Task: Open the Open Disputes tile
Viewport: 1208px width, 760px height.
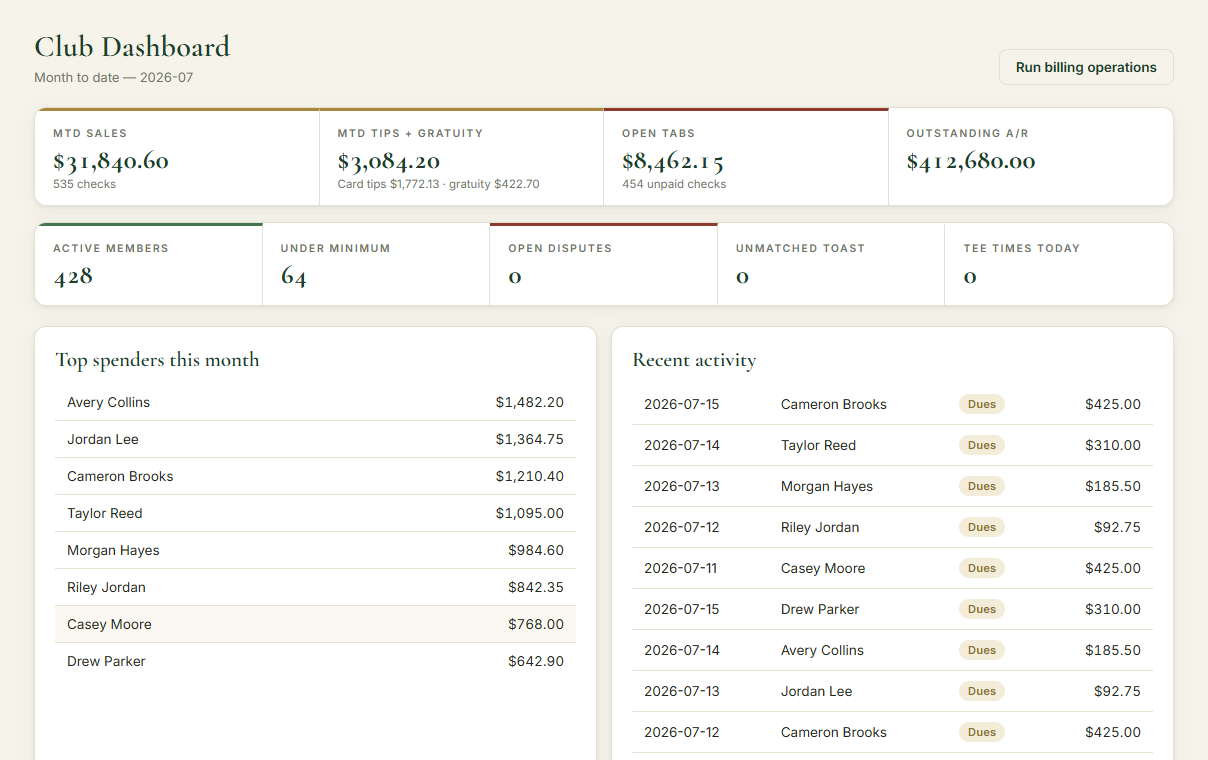Action: click(x=604, y=264)
